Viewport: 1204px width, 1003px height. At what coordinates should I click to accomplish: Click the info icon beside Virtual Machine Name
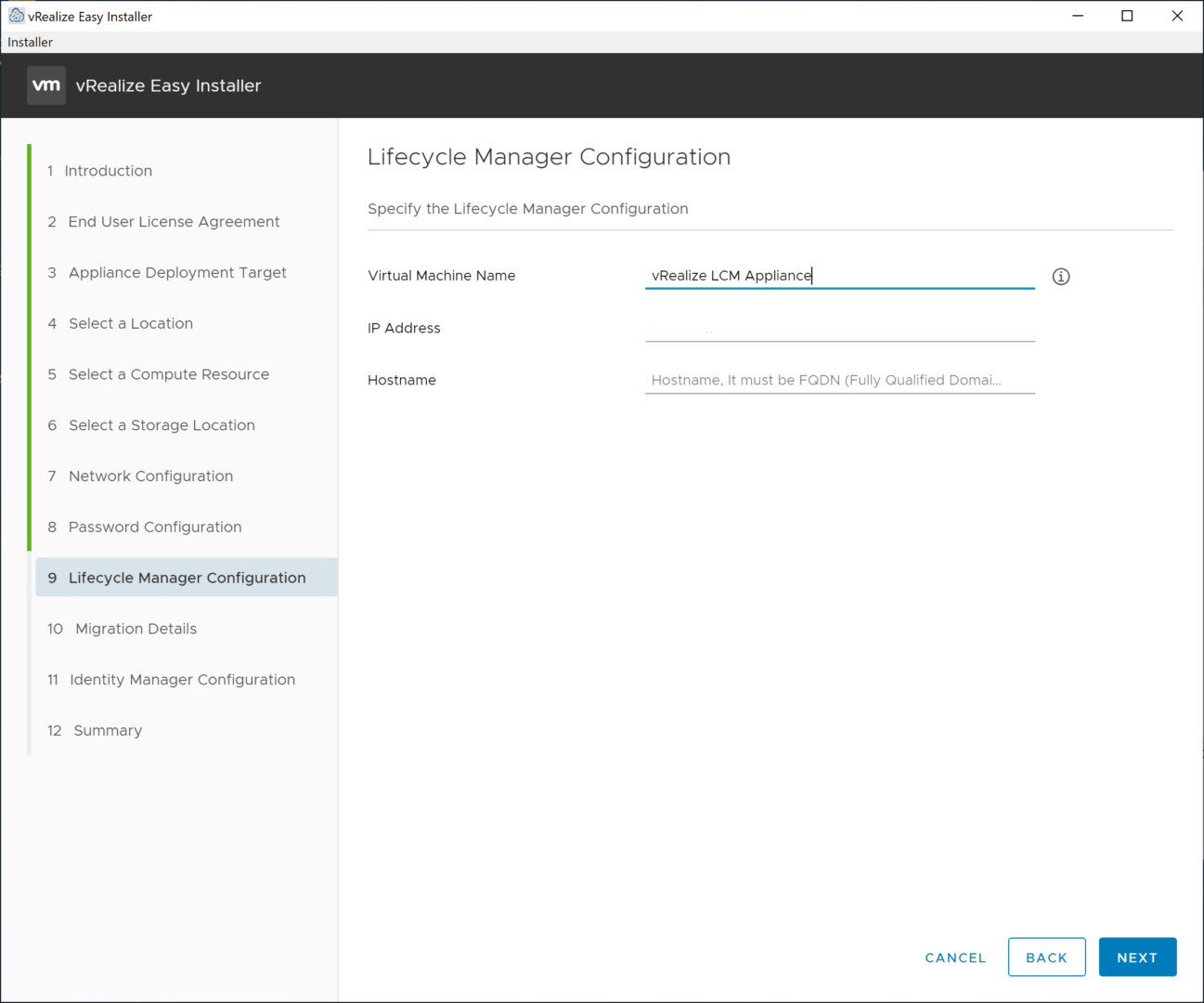click(1061, 277)
